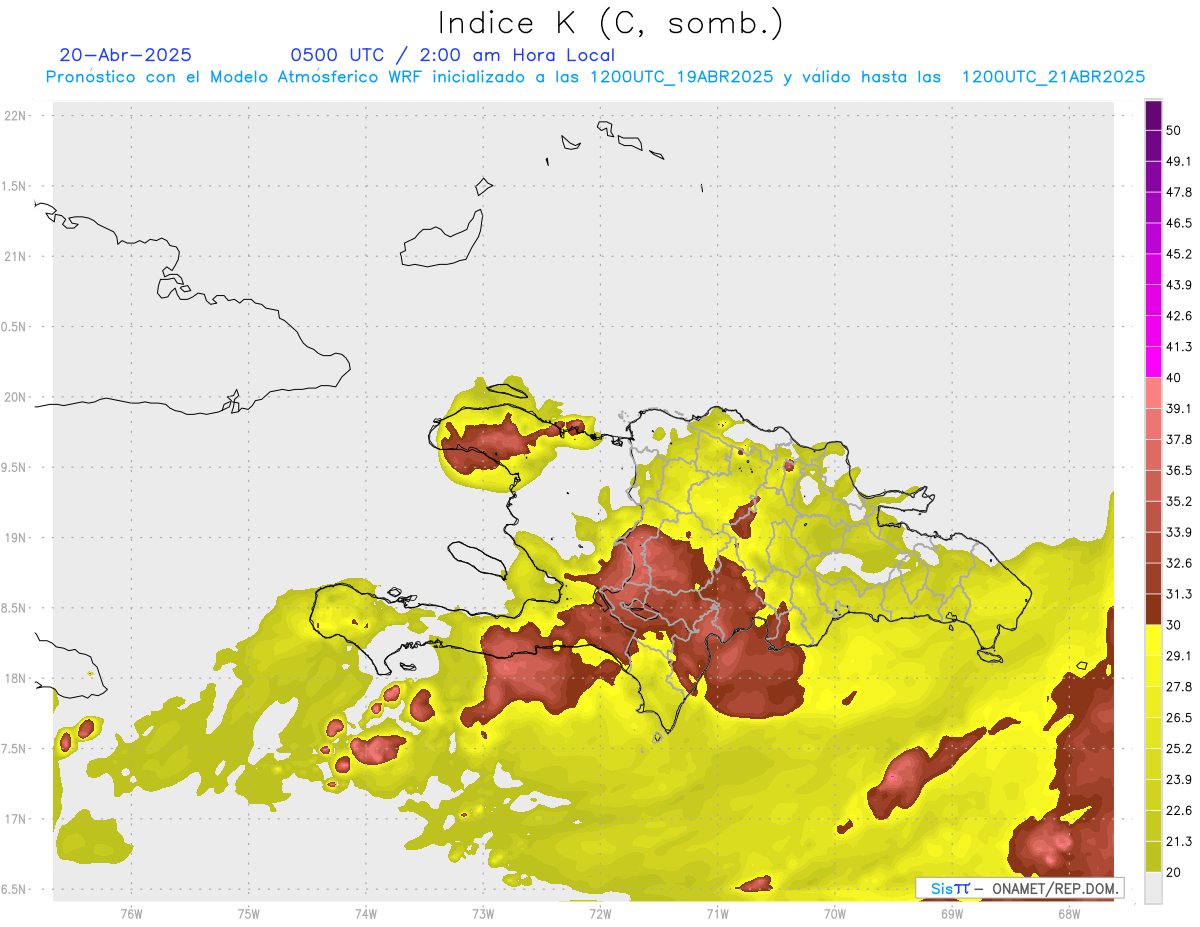The height and width of the screenshot is (927, 1200).
Task: Select the clipped latitude label "8.5N"
Action: click(15, 608)
